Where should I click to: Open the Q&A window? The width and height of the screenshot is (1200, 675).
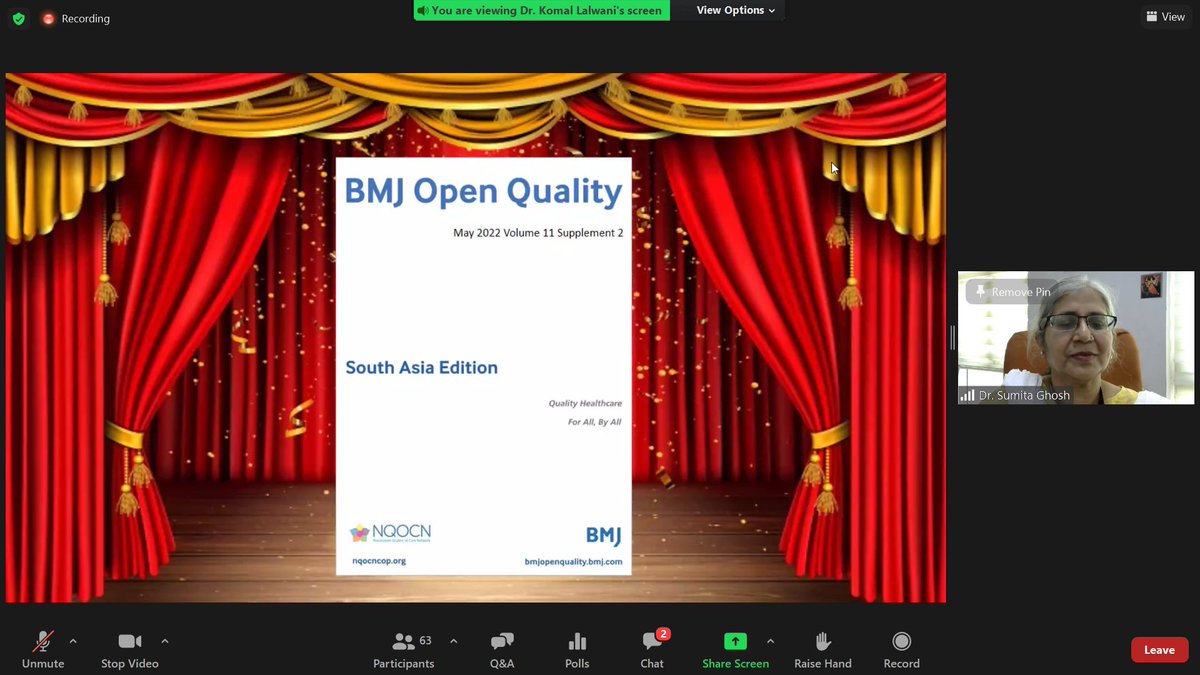502,649
